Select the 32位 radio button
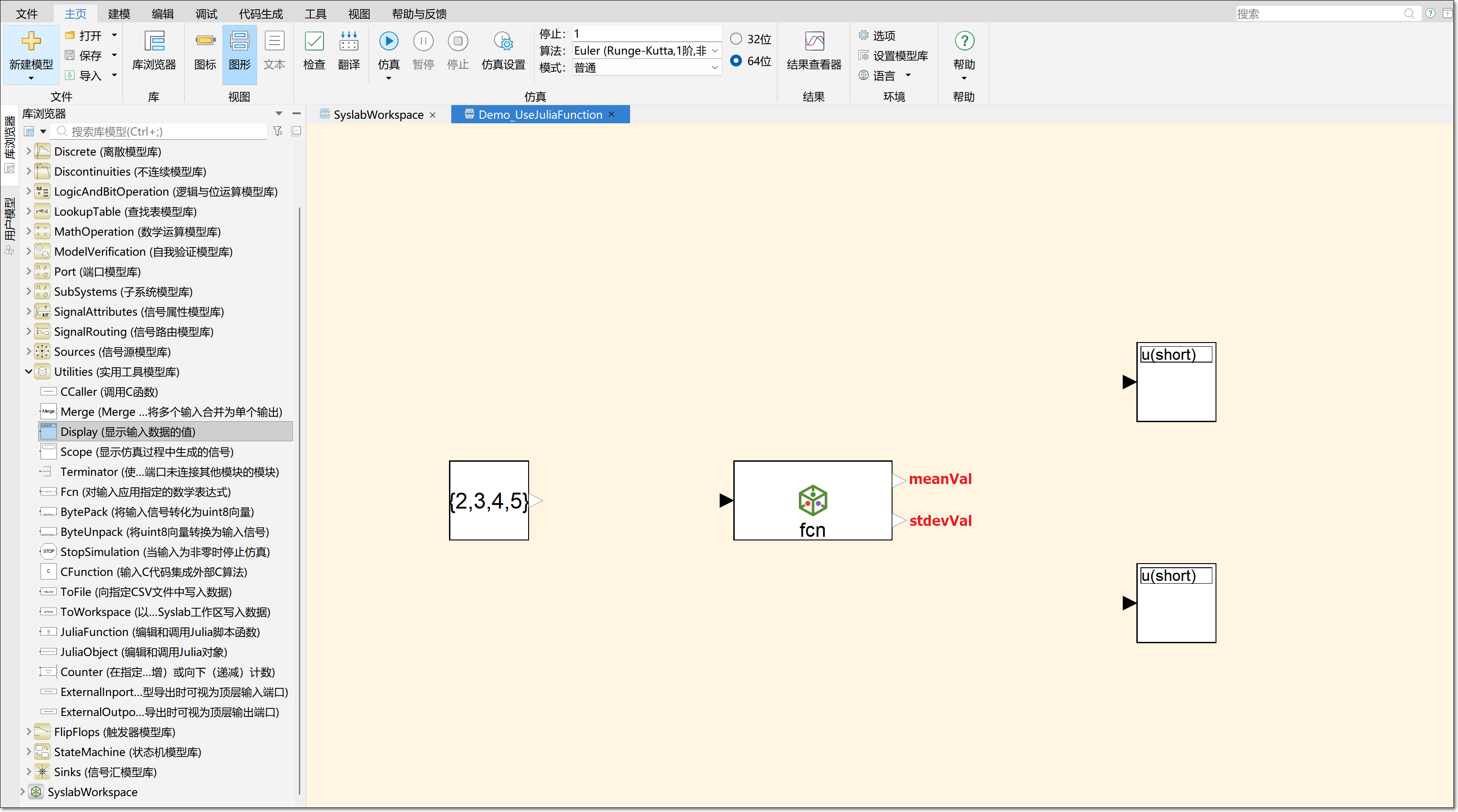Screen dimensions: 1458x812 coord(736,39)
